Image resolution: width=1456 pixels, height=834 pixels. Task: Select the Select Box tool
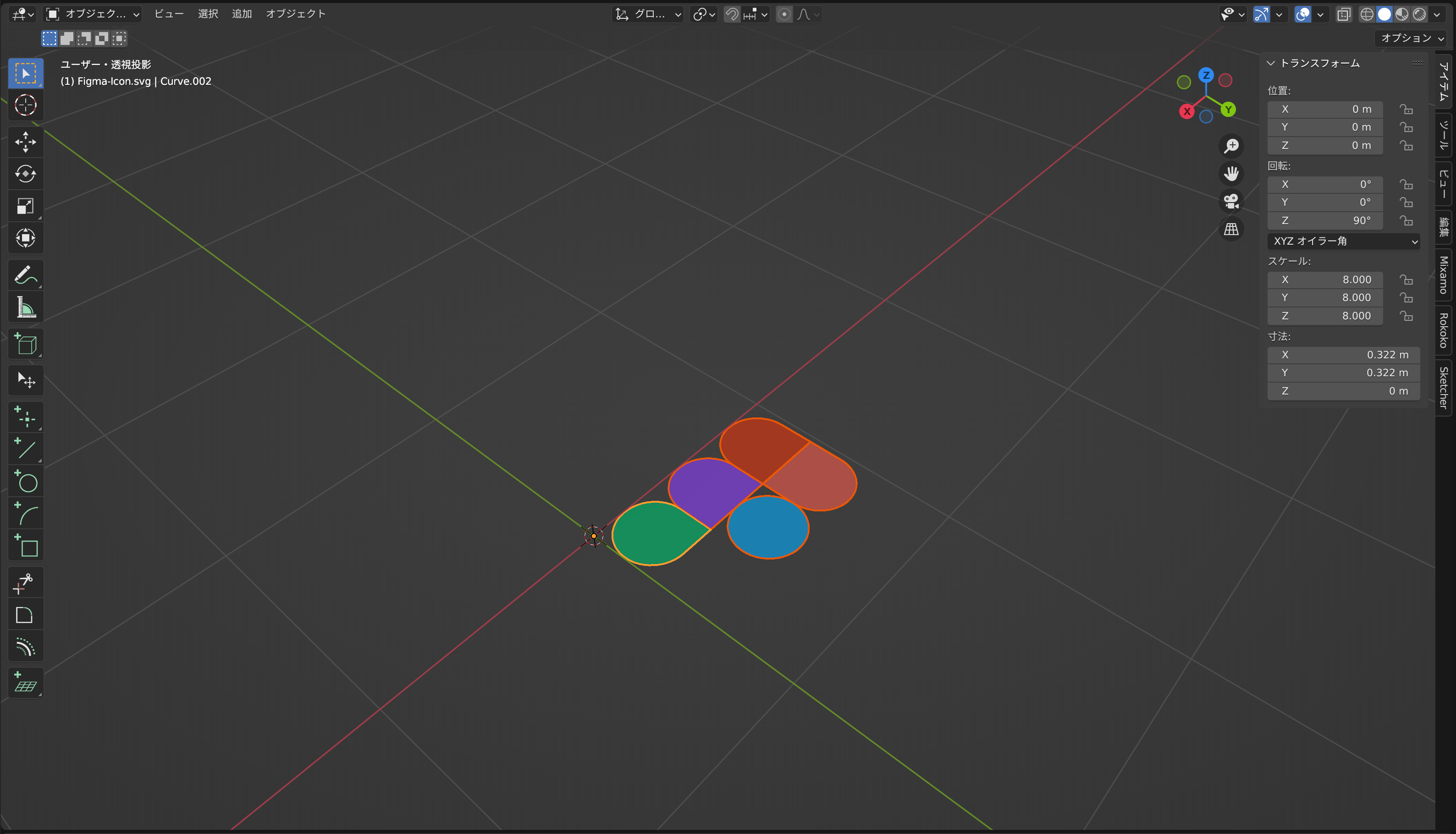click(x=25, y=73)
